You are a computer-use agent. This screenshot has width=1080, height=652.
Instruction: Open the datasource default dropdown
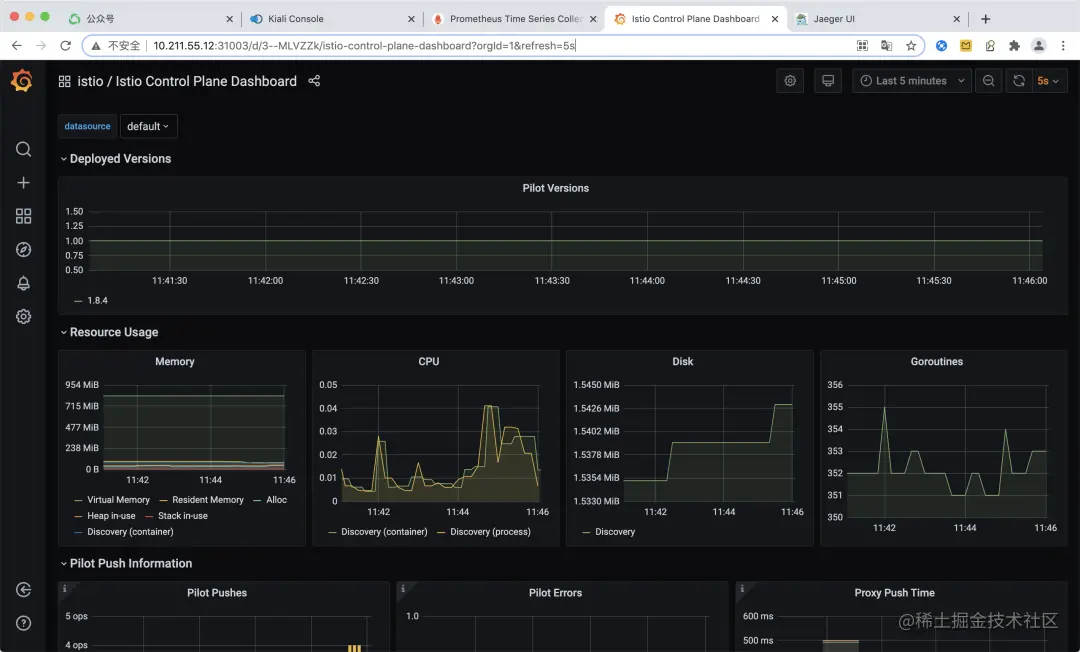(148, 126)
